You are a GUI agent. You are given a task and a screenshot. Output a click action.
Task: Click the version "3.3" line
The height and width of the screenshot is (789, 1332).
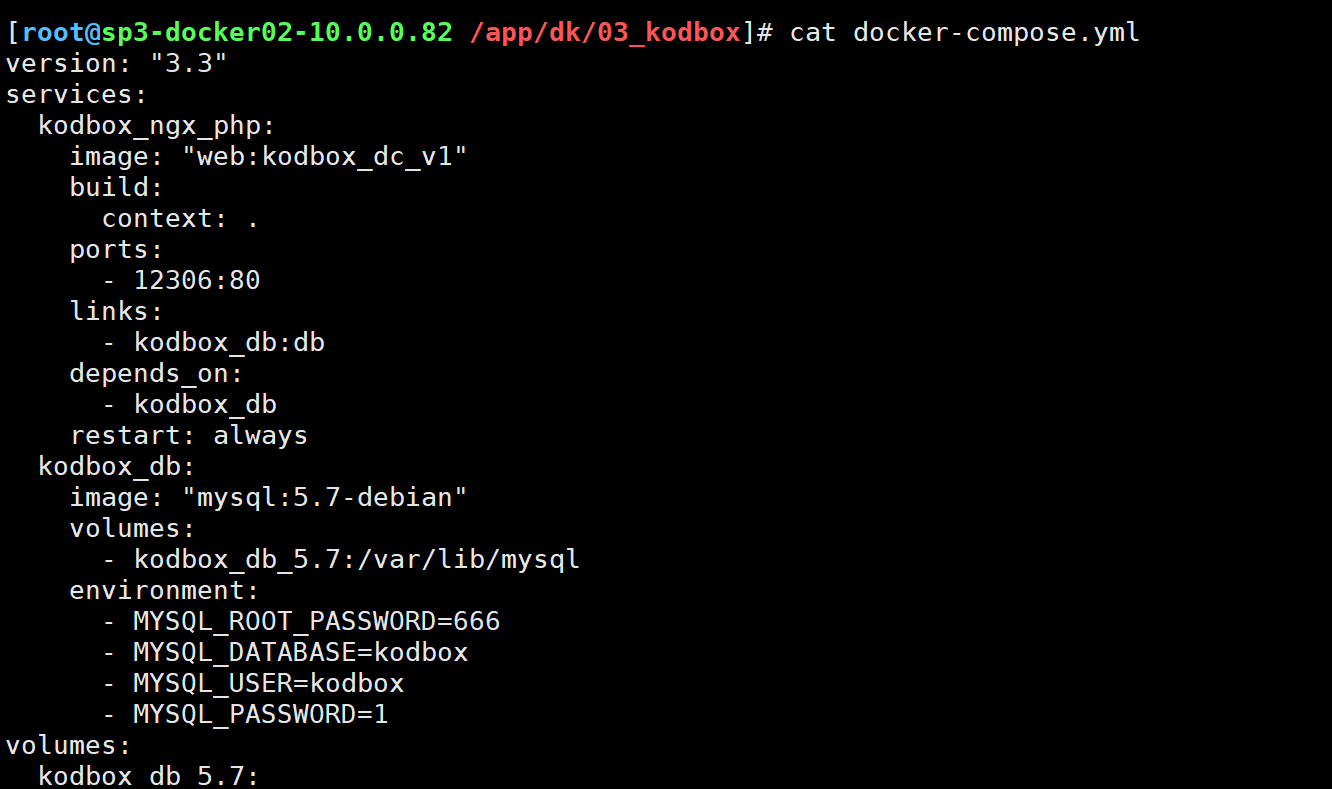pyautogui.click(x=117, y=64)
